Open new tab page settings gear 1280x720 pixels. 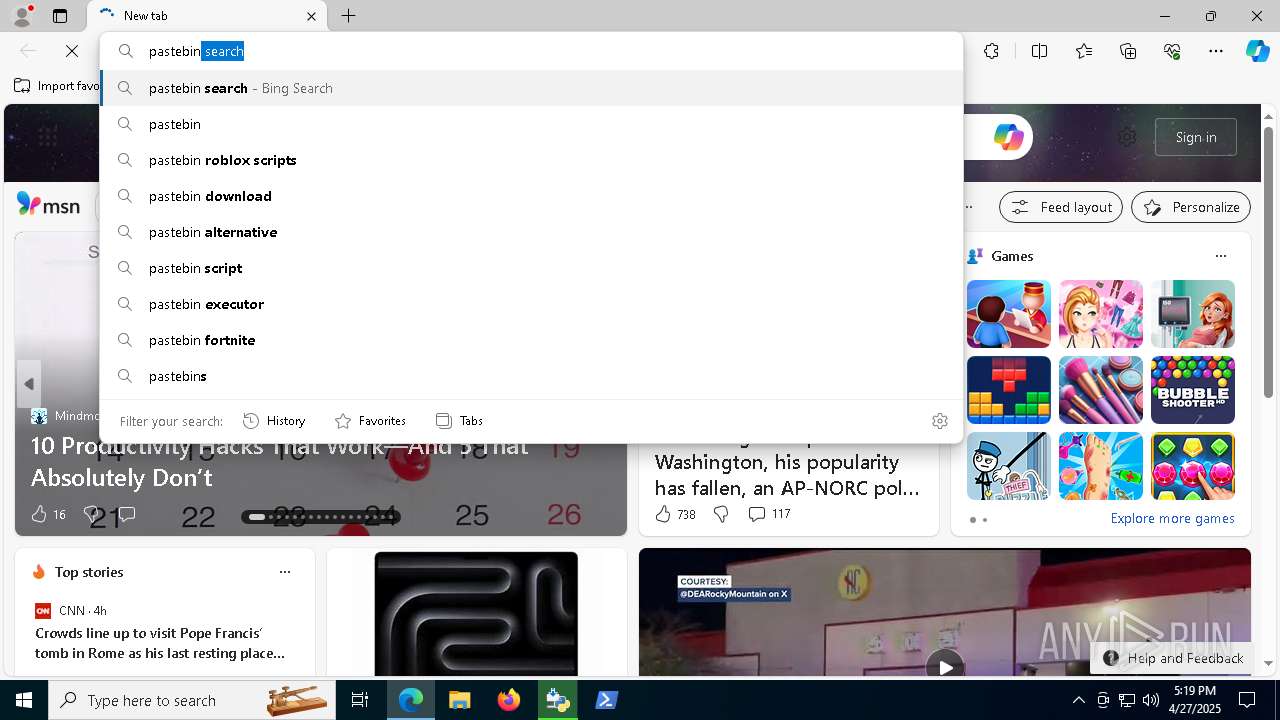[1127, 137]
